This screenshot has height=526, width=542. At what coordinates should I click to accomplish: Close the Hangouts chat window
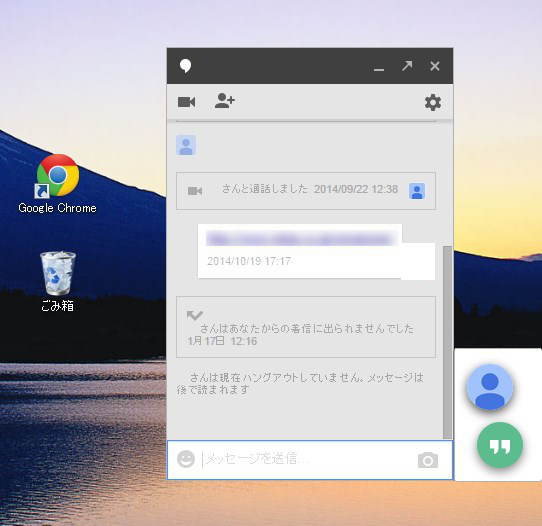coord(435,66)
